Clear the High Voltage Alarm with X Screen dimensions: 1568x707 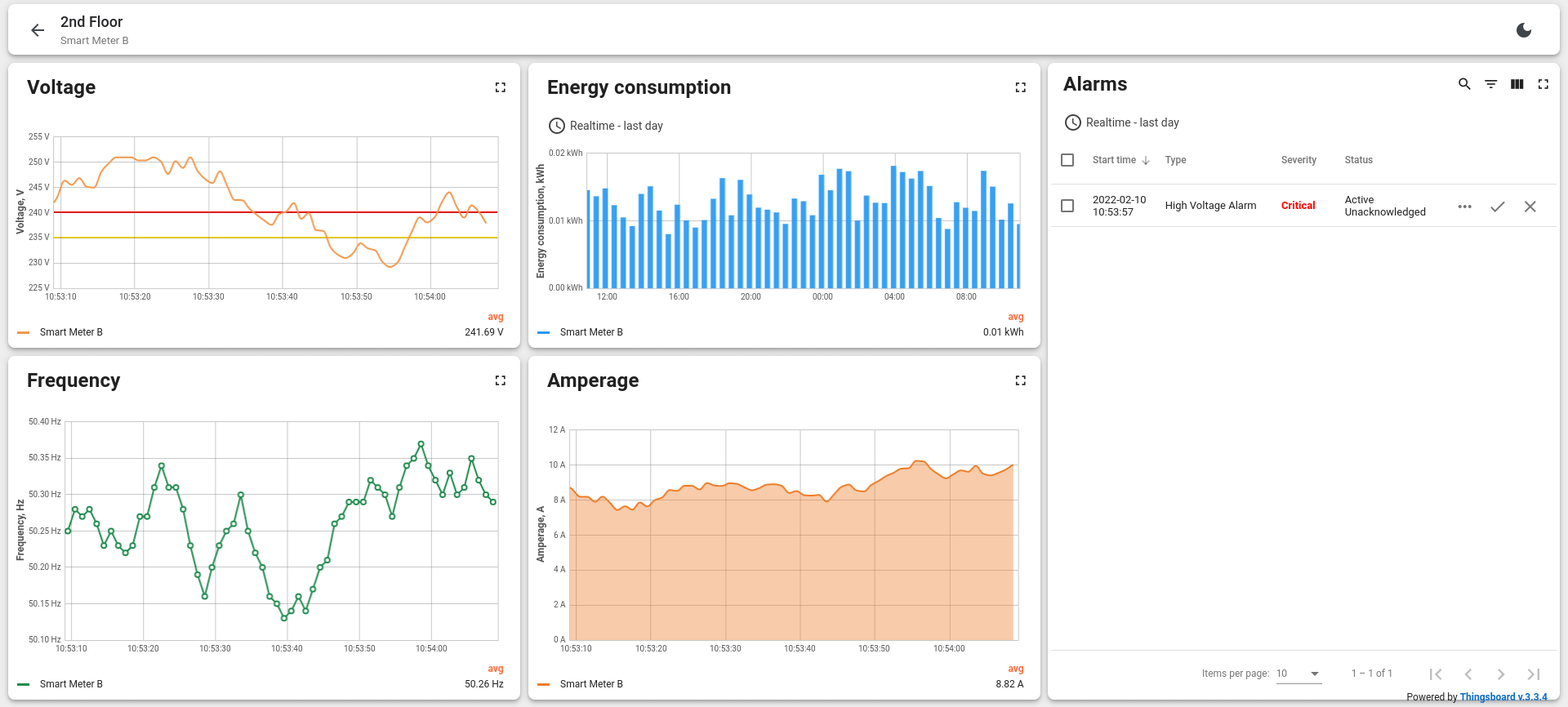[x=1530, y=207]
